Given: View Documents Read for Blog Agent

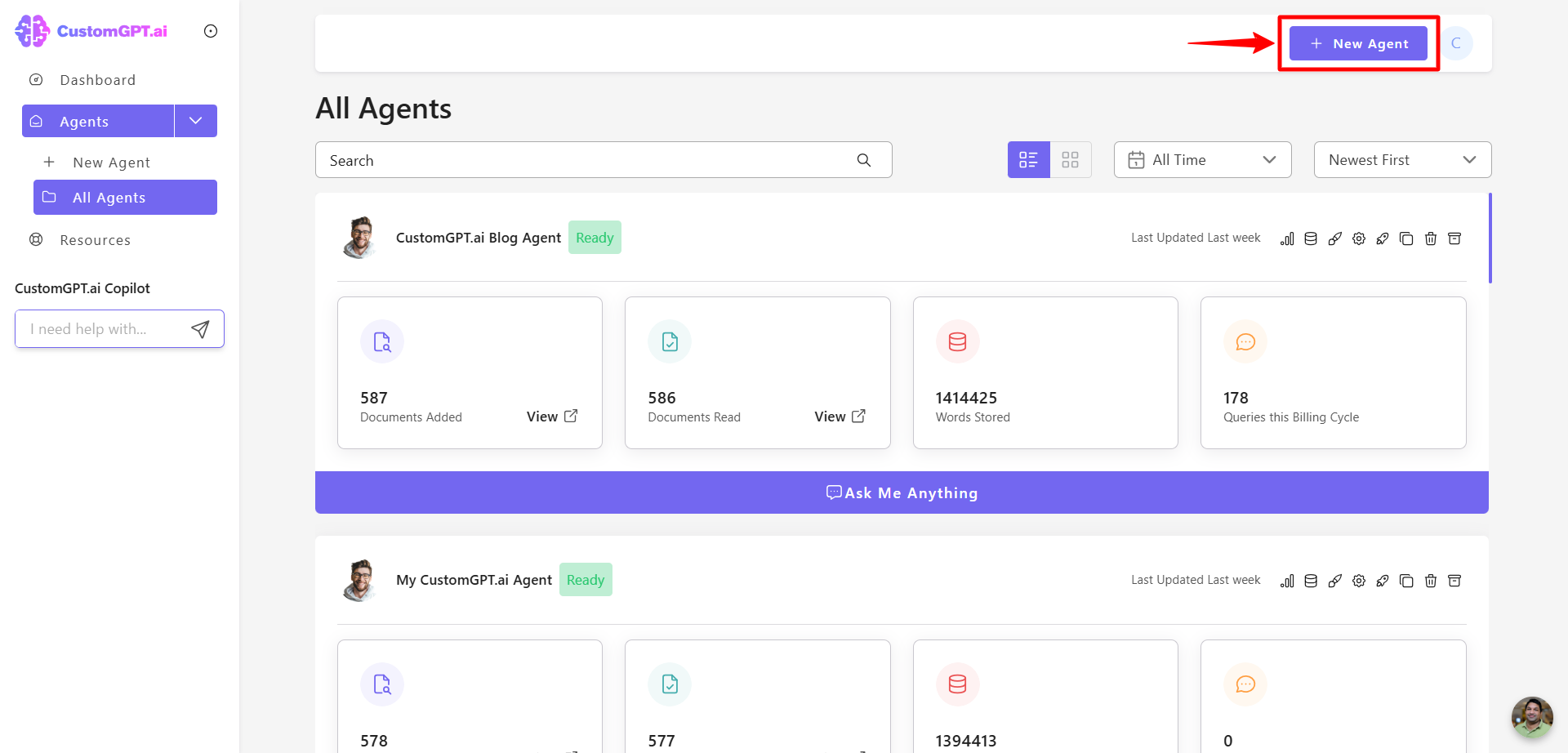Looking at the screenshot, I should (840, 417).
